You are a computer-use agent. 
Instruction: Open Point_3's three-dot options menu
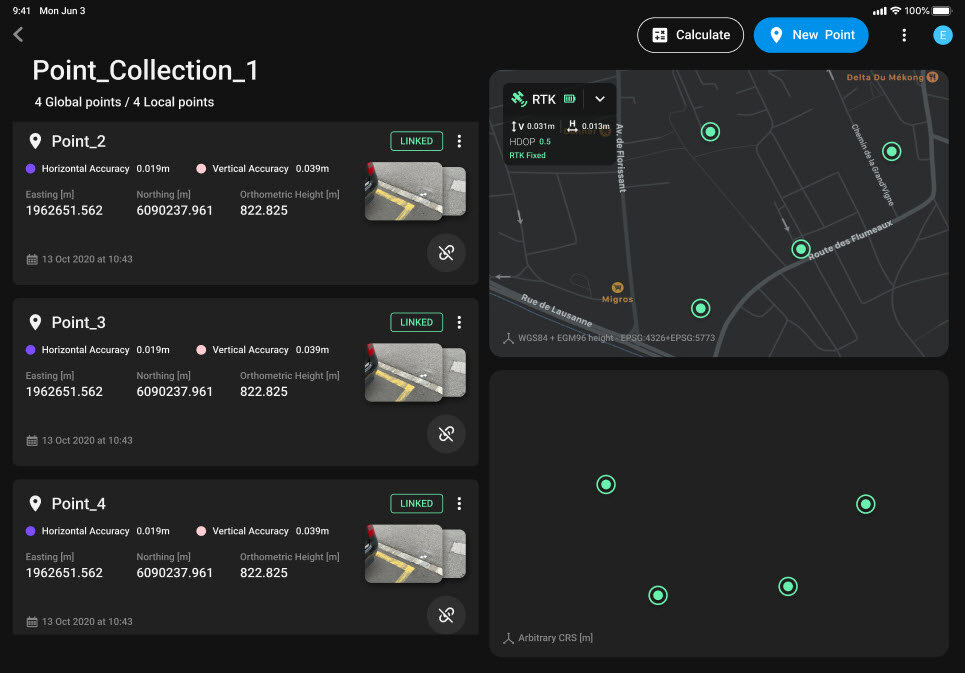[459, 322]
